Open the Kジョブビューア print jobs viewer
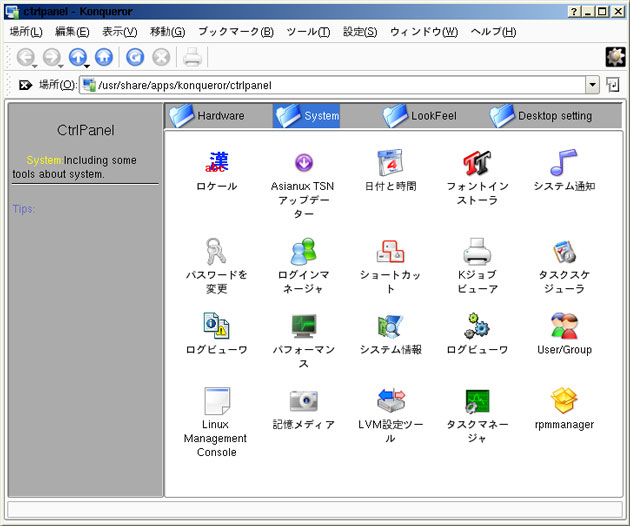The image size is (630, 526). 477,250
